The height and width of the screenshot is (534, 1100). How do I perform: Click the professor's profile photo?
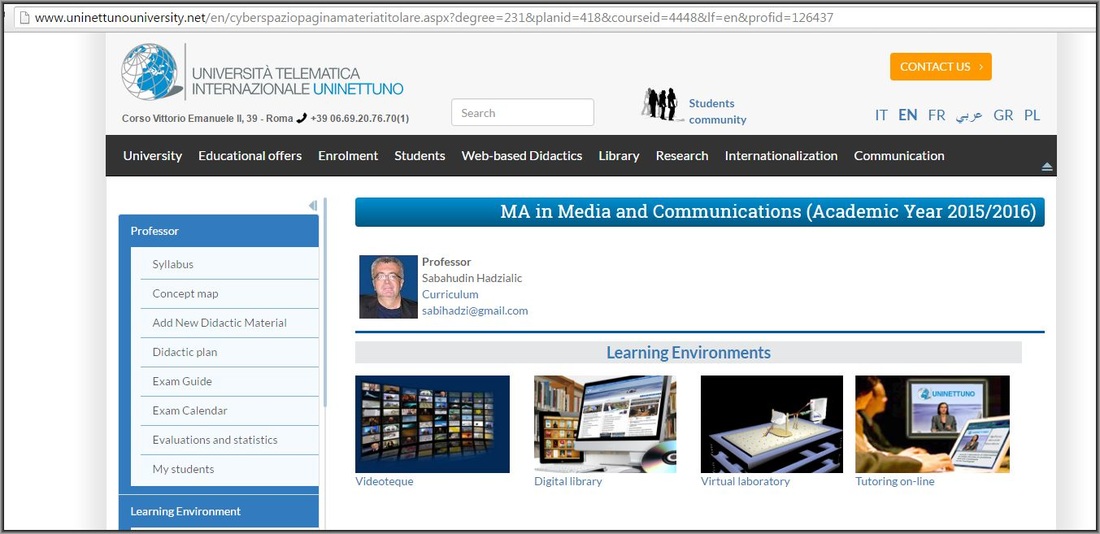click(388, 286)
